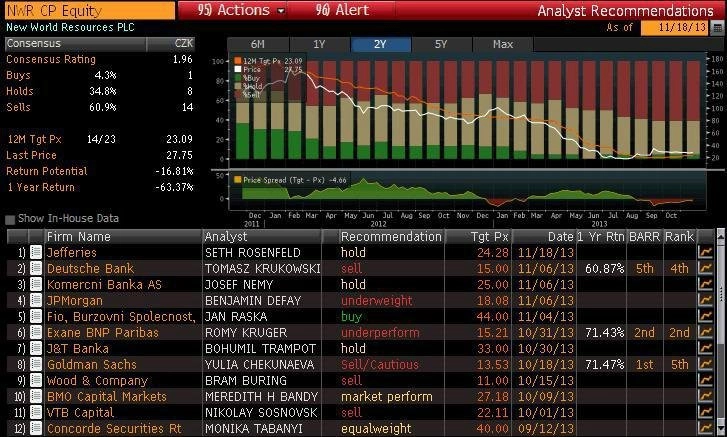This screenshot has width=727, height=437.
Task: Open the Goldman Sachs document icon
Action: 36,364
